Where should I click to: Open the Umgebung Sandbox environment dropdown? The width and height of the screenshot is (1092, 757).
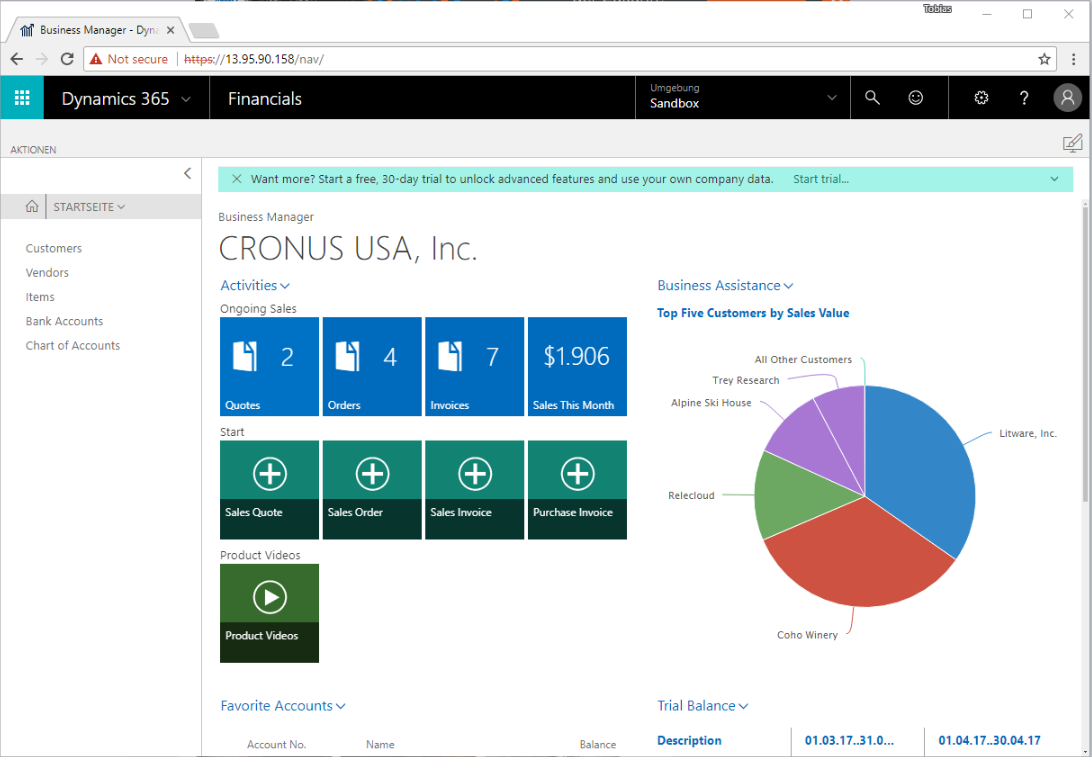tap(743, 98)
